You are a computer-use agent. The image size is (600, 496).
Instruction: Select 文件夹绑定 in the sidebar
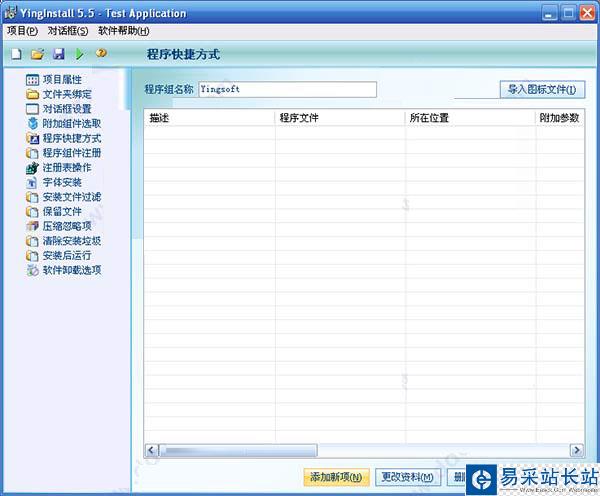pos(67,94)
